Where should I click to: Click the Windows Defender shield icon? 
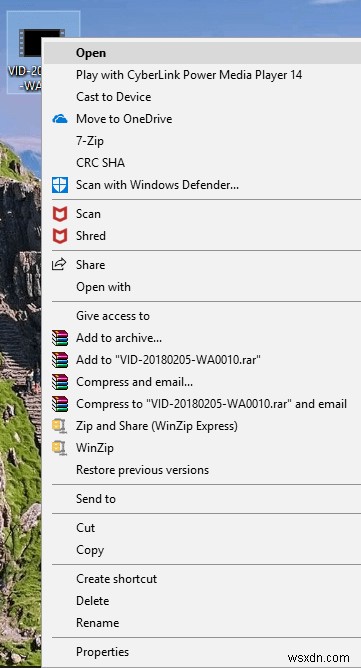60,185
